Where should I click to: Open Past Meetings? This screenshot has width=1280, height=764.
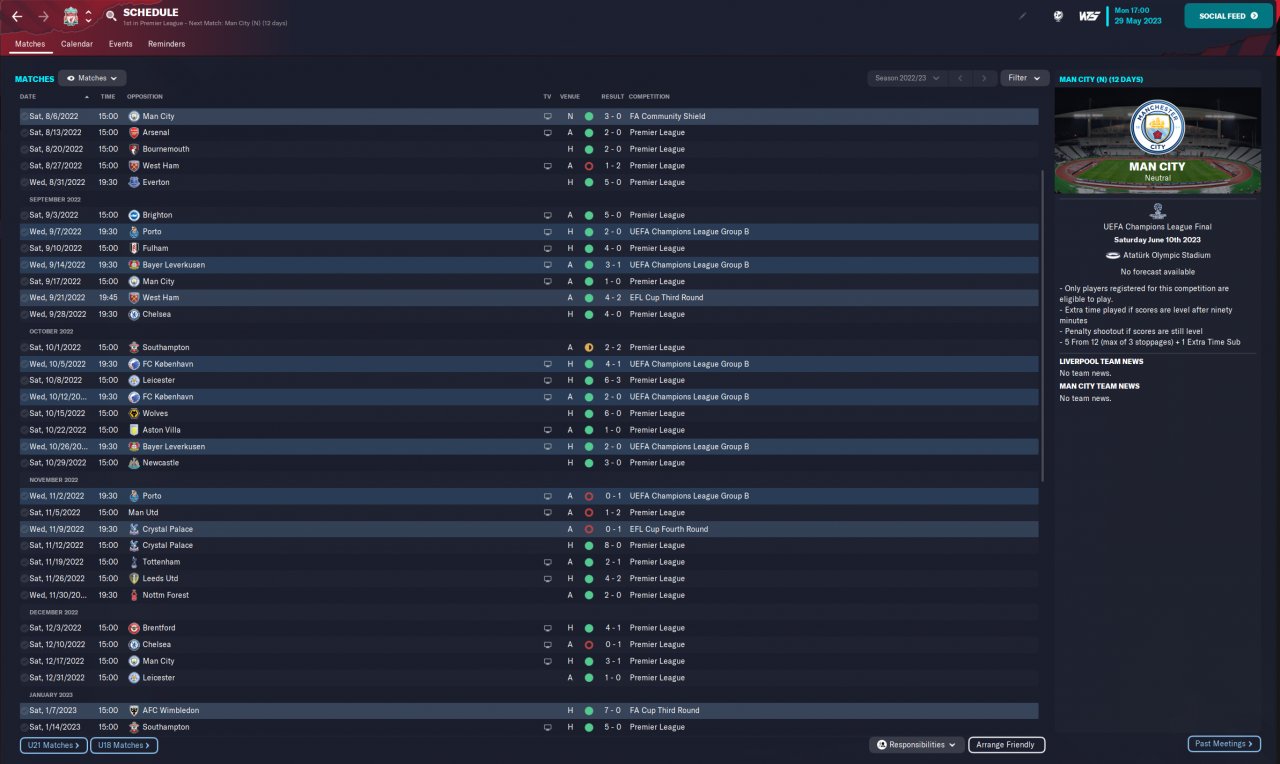point(1224,744)
